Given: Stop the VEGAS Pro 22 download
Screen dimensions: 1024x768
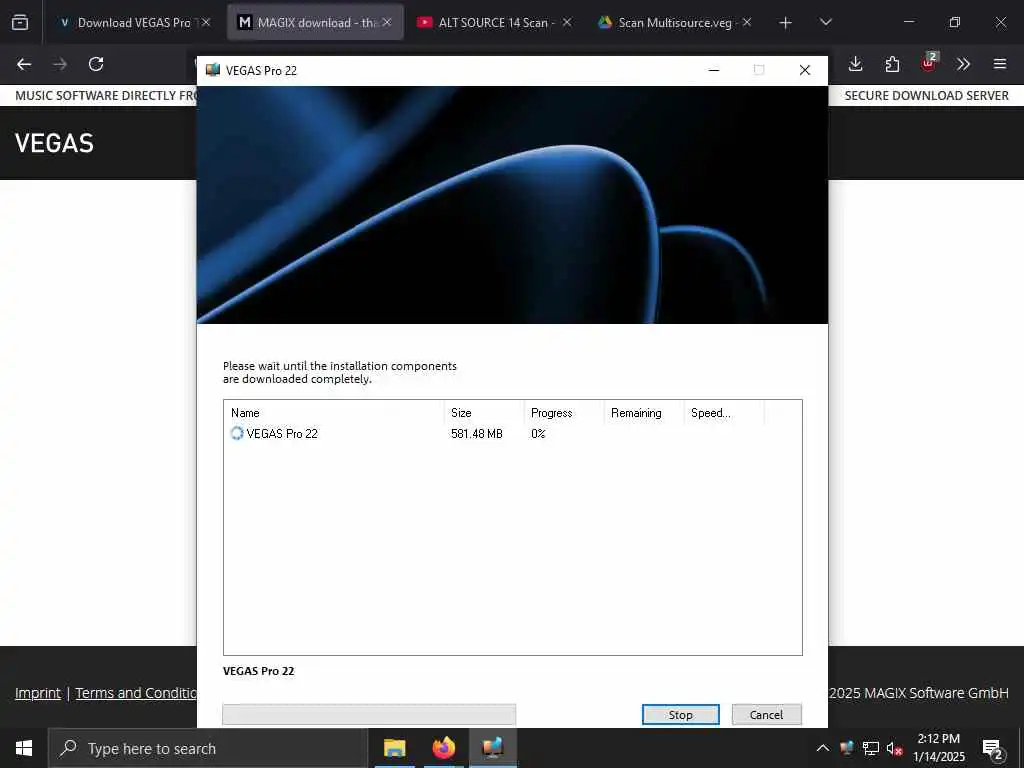Looking at the screenshot, I should pyautogui.click(x=680, y=714).
